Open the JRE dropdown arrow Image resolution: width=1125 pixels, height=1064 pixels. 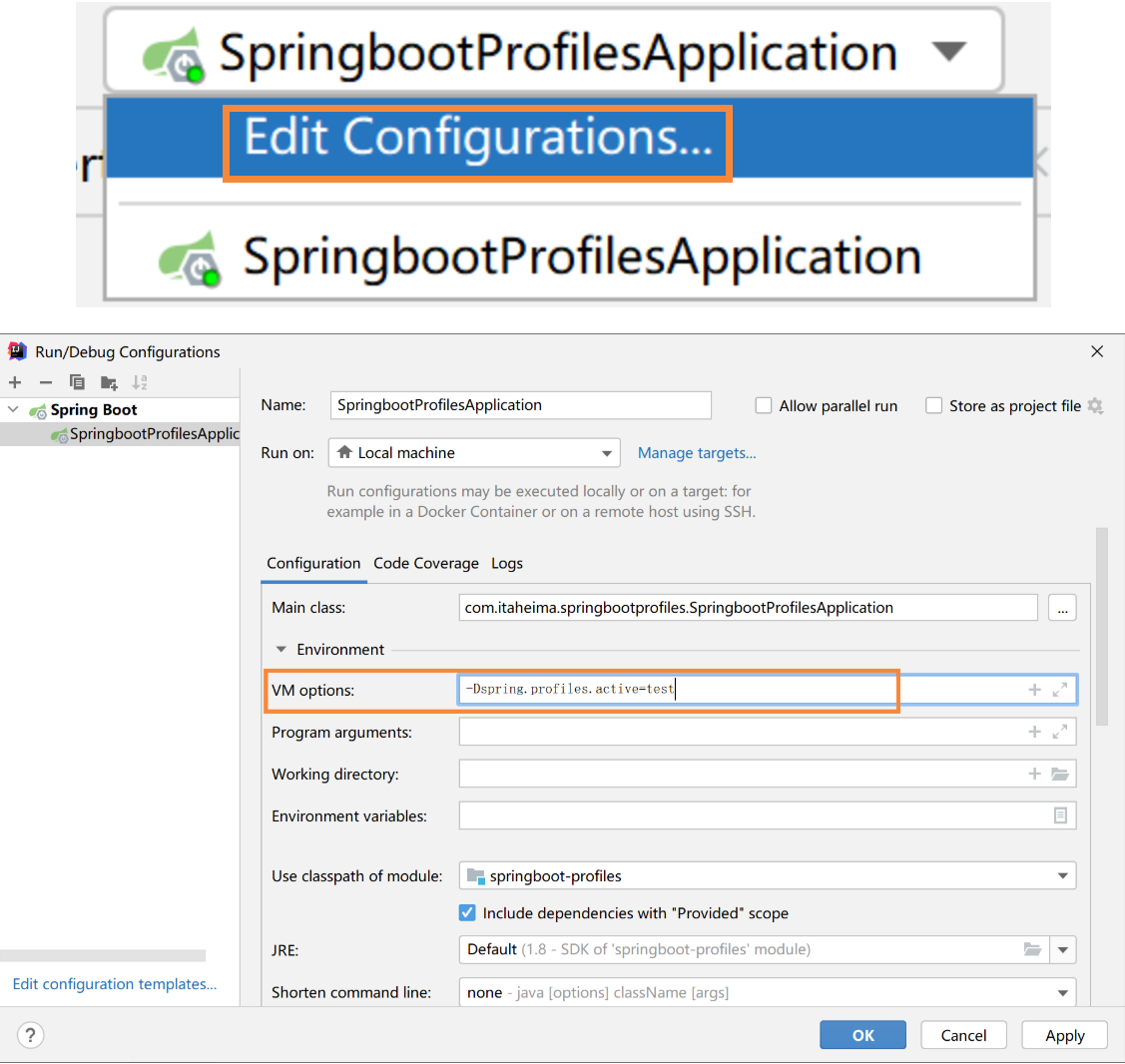[1062, 950]
